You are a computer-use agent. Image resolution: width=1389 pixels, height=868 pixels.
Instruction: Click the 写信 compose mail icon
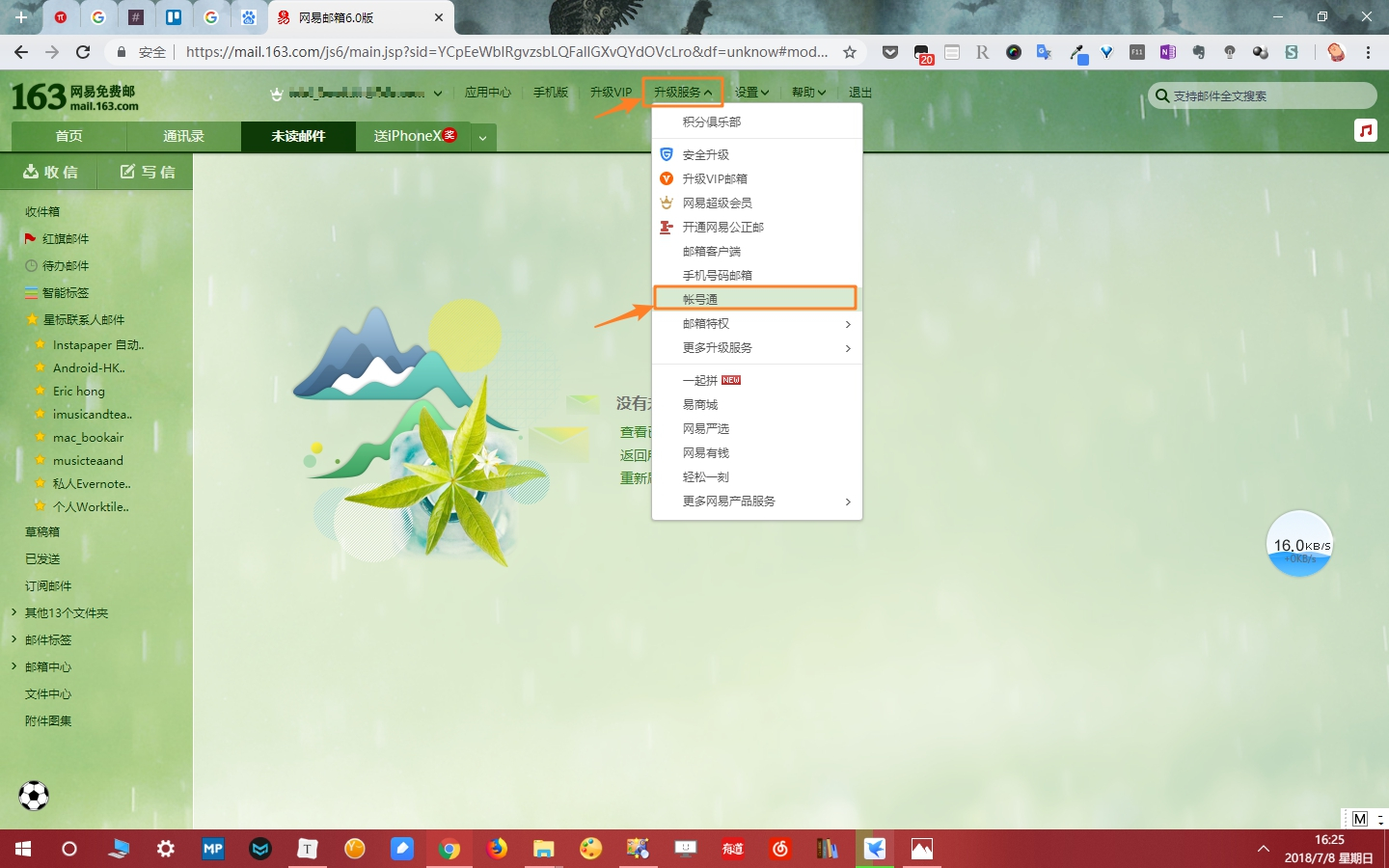coord(126,172)
